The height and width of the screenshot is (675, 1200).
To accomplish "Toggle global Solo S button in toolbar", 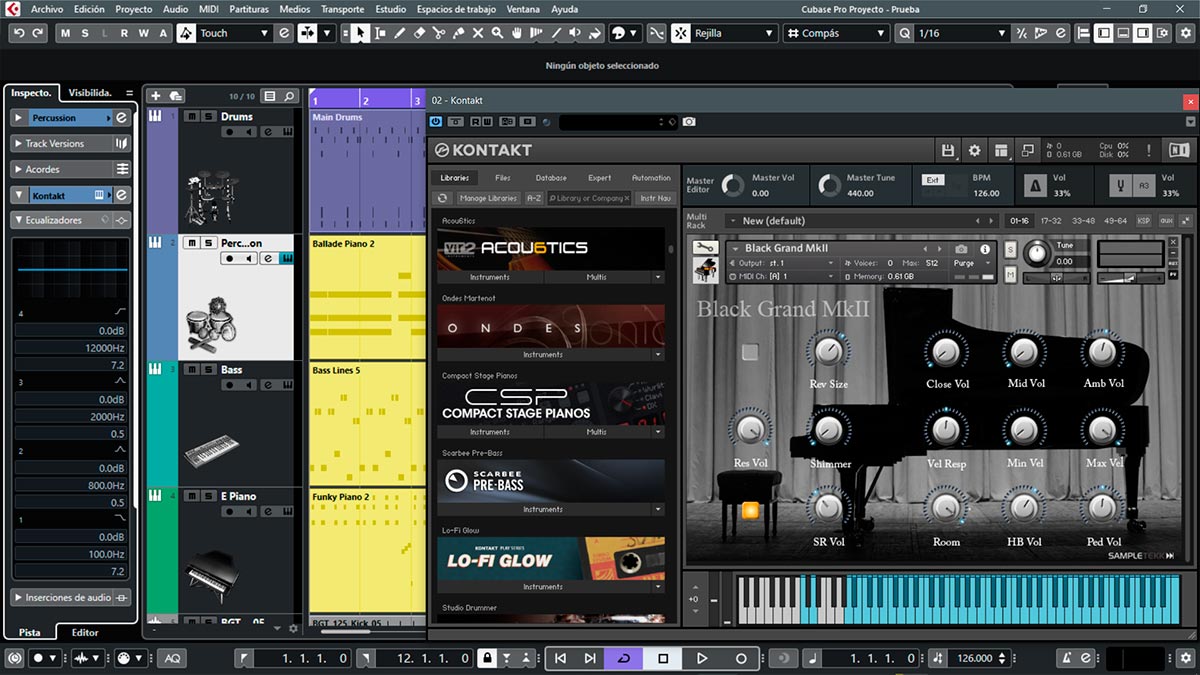I will pyautogui.click(x=87, y=33).
